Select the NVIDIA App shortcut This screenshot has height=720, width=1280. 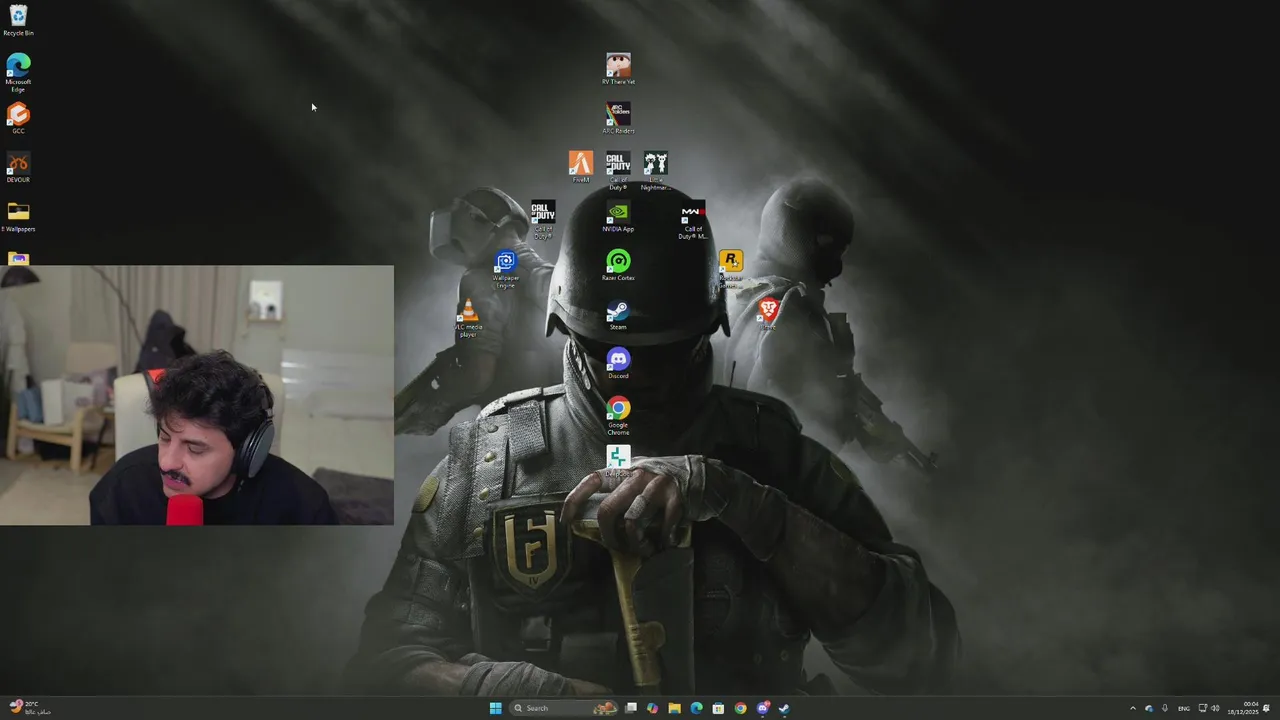click(618, 216)
